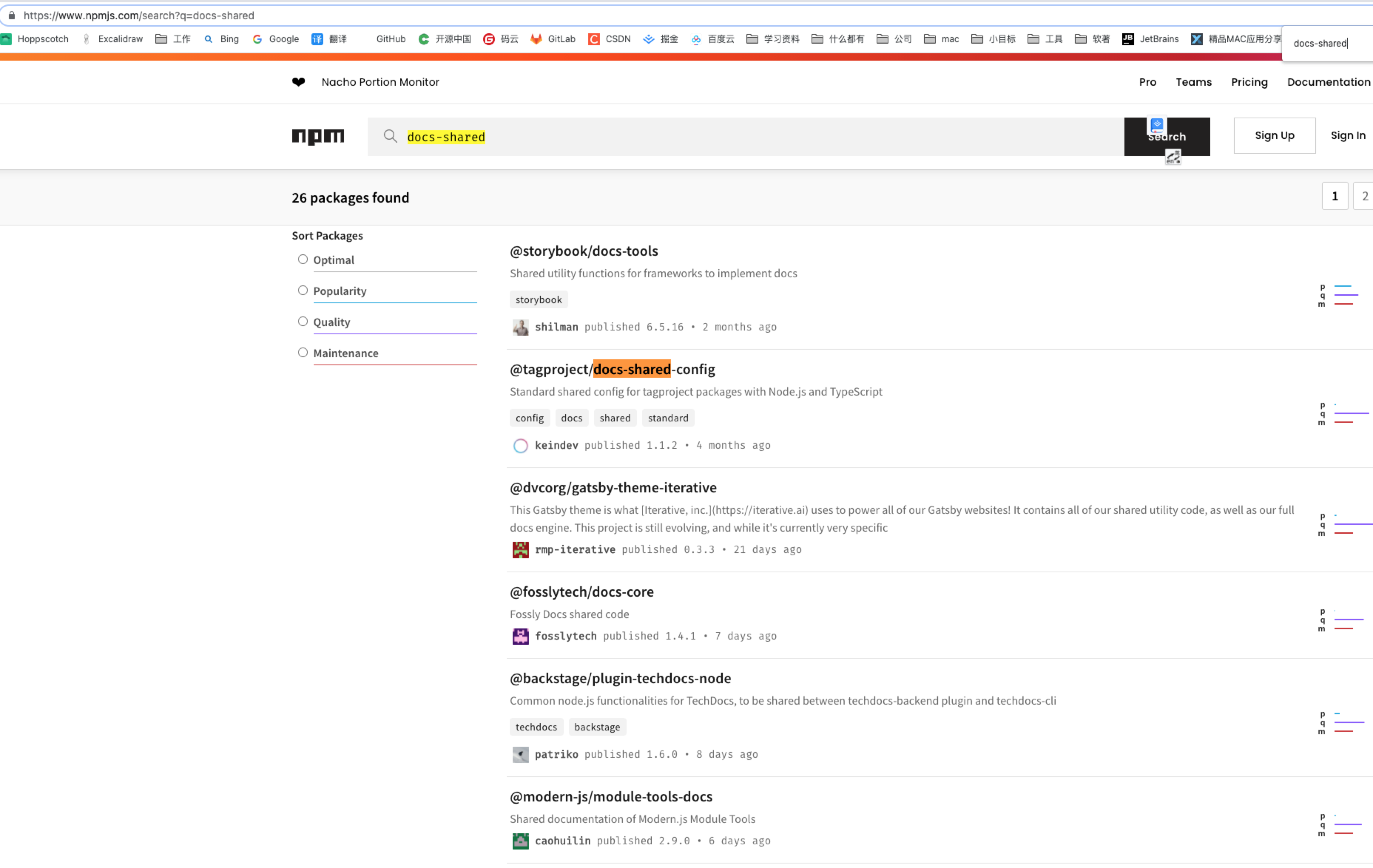Image resolution: width=1373 pixels, height=868 pixels.
Task: Open the 百度云 bookmark
Action: click(713, 39)
